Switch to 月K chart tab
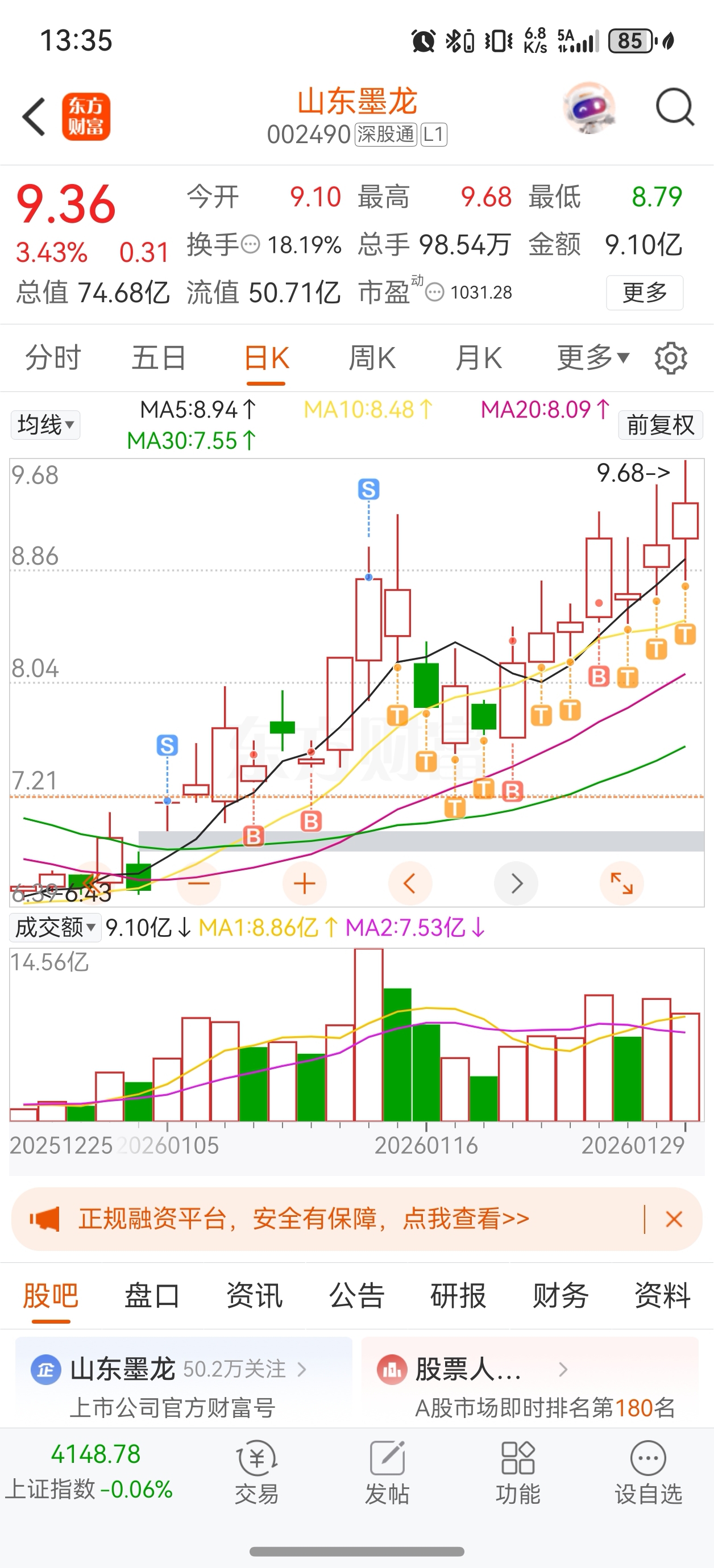714x1568 pixels. [478, 358]
